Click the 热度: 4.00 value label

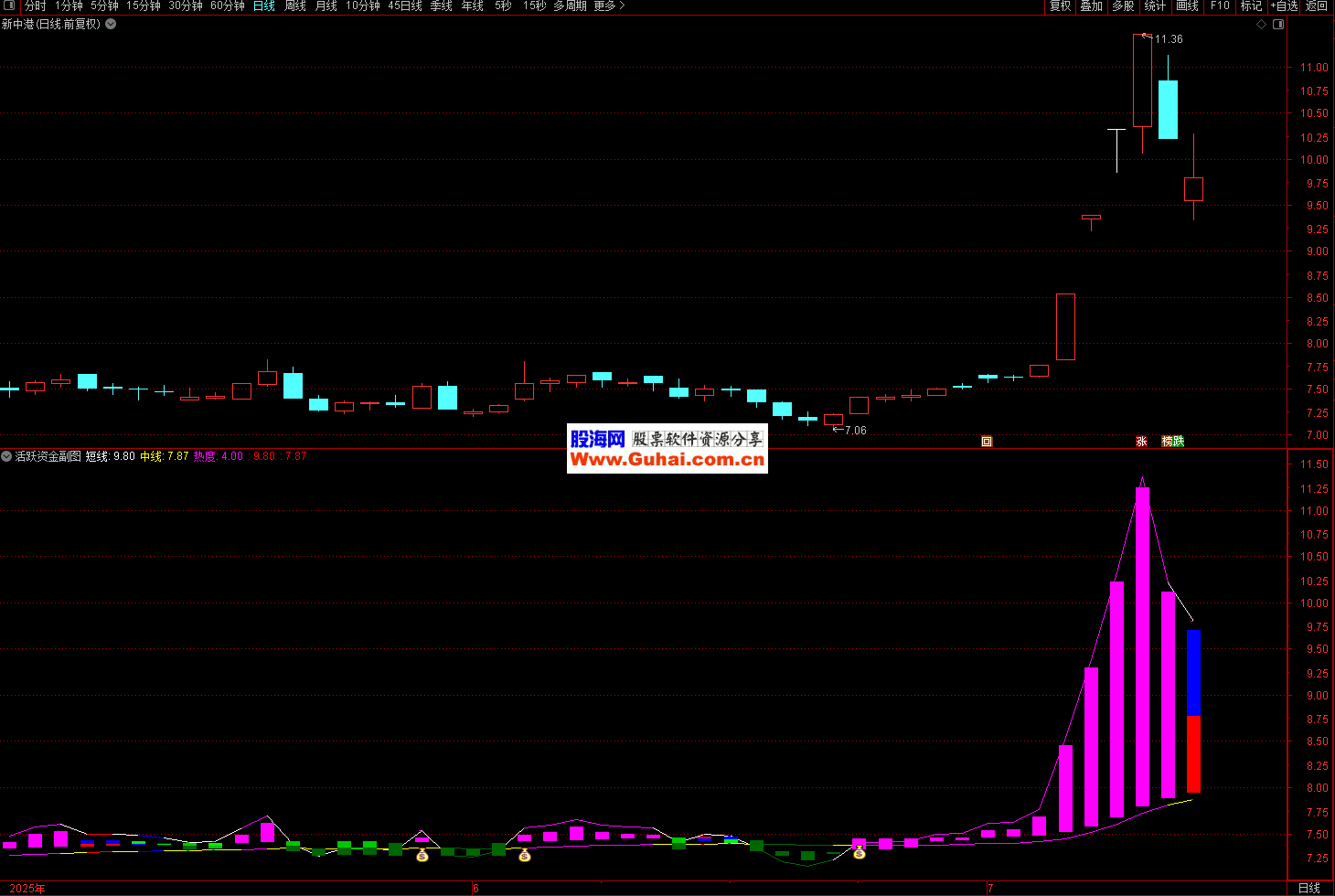[219, 456]
